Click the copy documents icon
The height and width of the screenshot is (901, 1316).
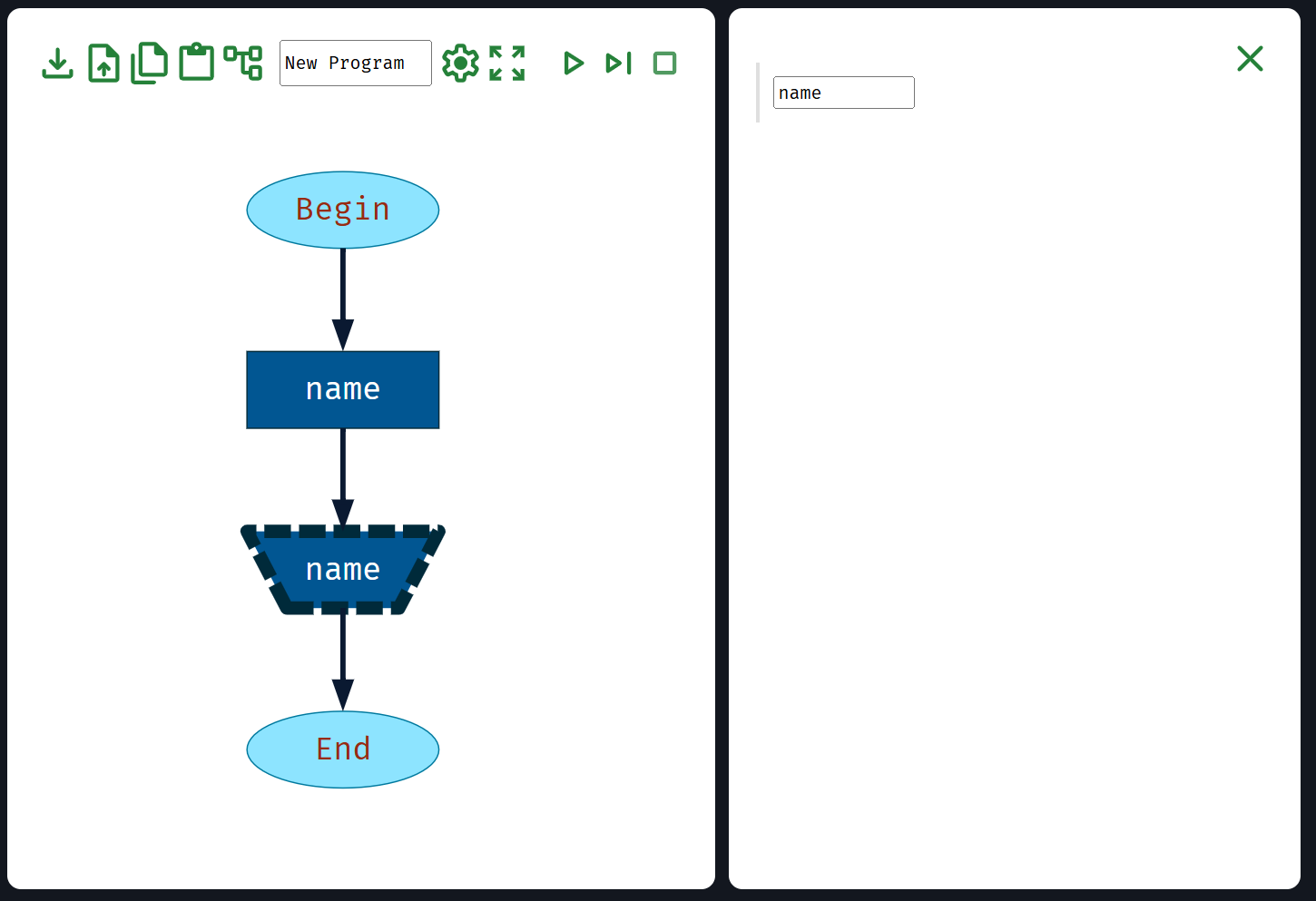coord(150,64)
